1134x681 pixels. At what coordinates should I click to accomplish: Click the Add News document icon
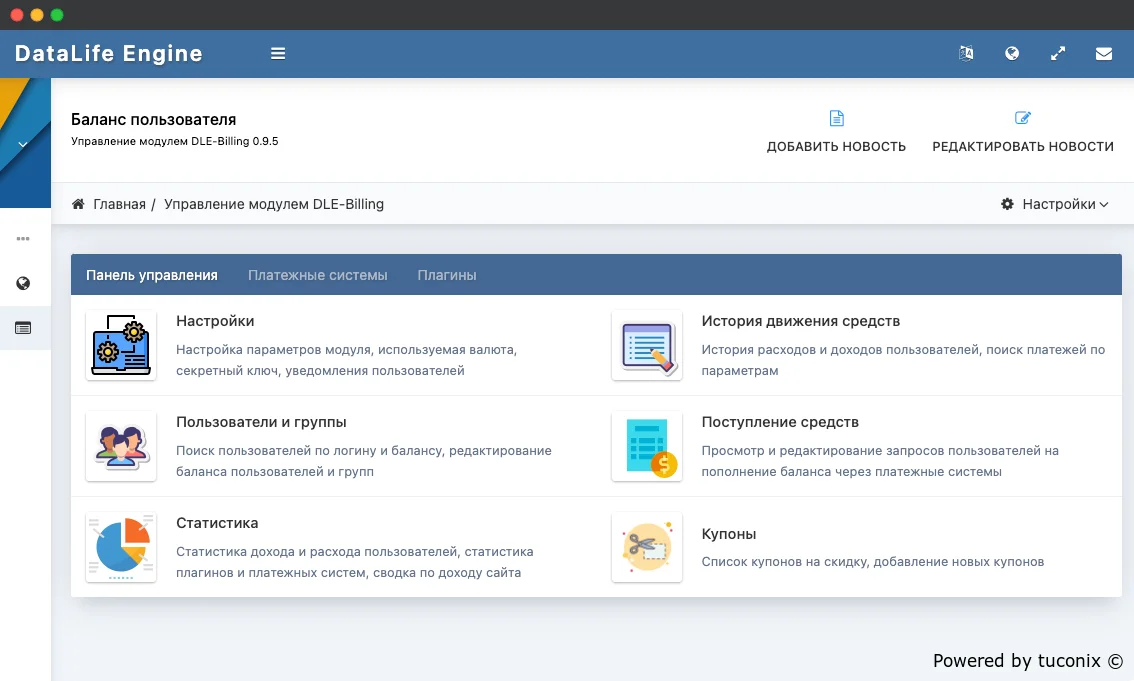(837, 118)
